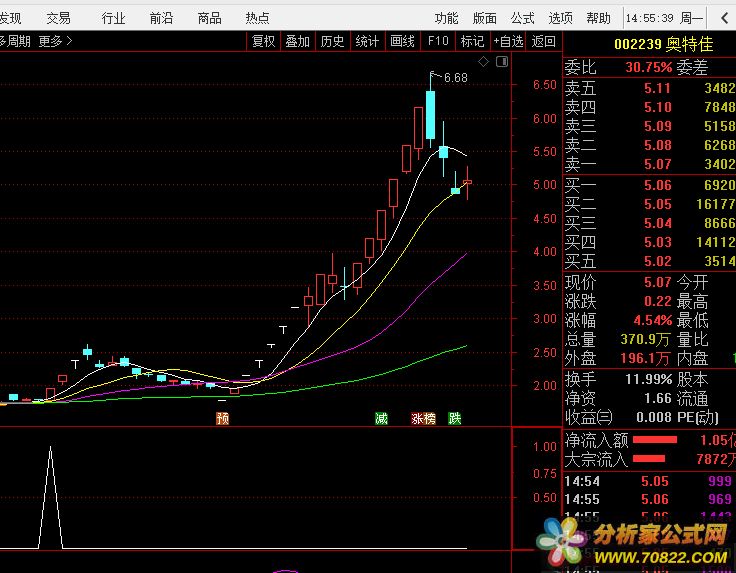This screenshot has height=573, width=736.
Task: Select the 14:55 trade row at 5.06
Action: point(649,499)
